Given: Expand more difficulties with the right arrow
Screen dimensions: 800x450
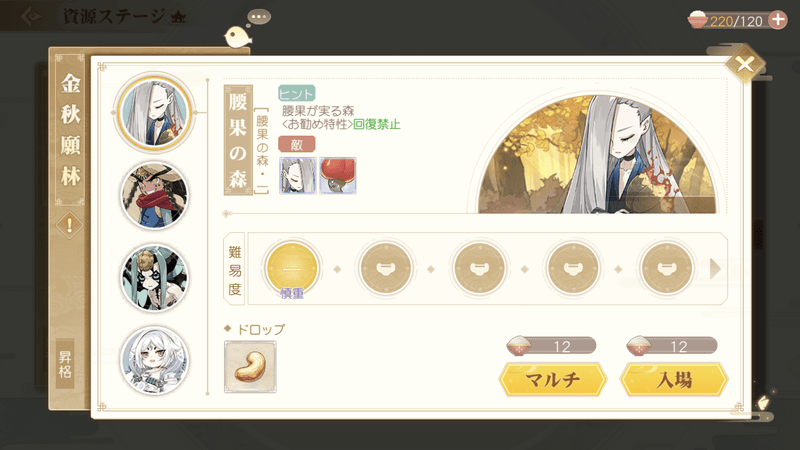Looking at the screenshot, I should pyautogui.click(x=715, y=268).
